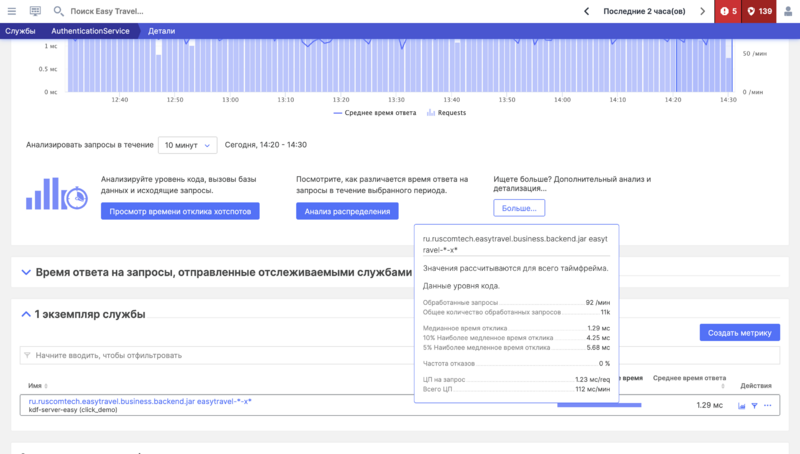
Task: Click the dashboard monitor icon in top bar
Action: point(35,11)
